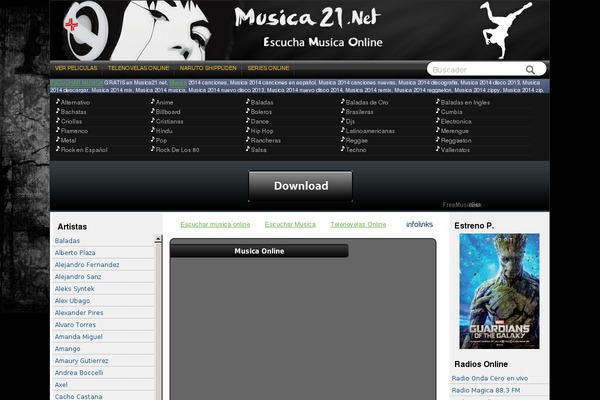Open the Guardians of the Galaxy poster
Screen dimensions: 600x400
499,291
